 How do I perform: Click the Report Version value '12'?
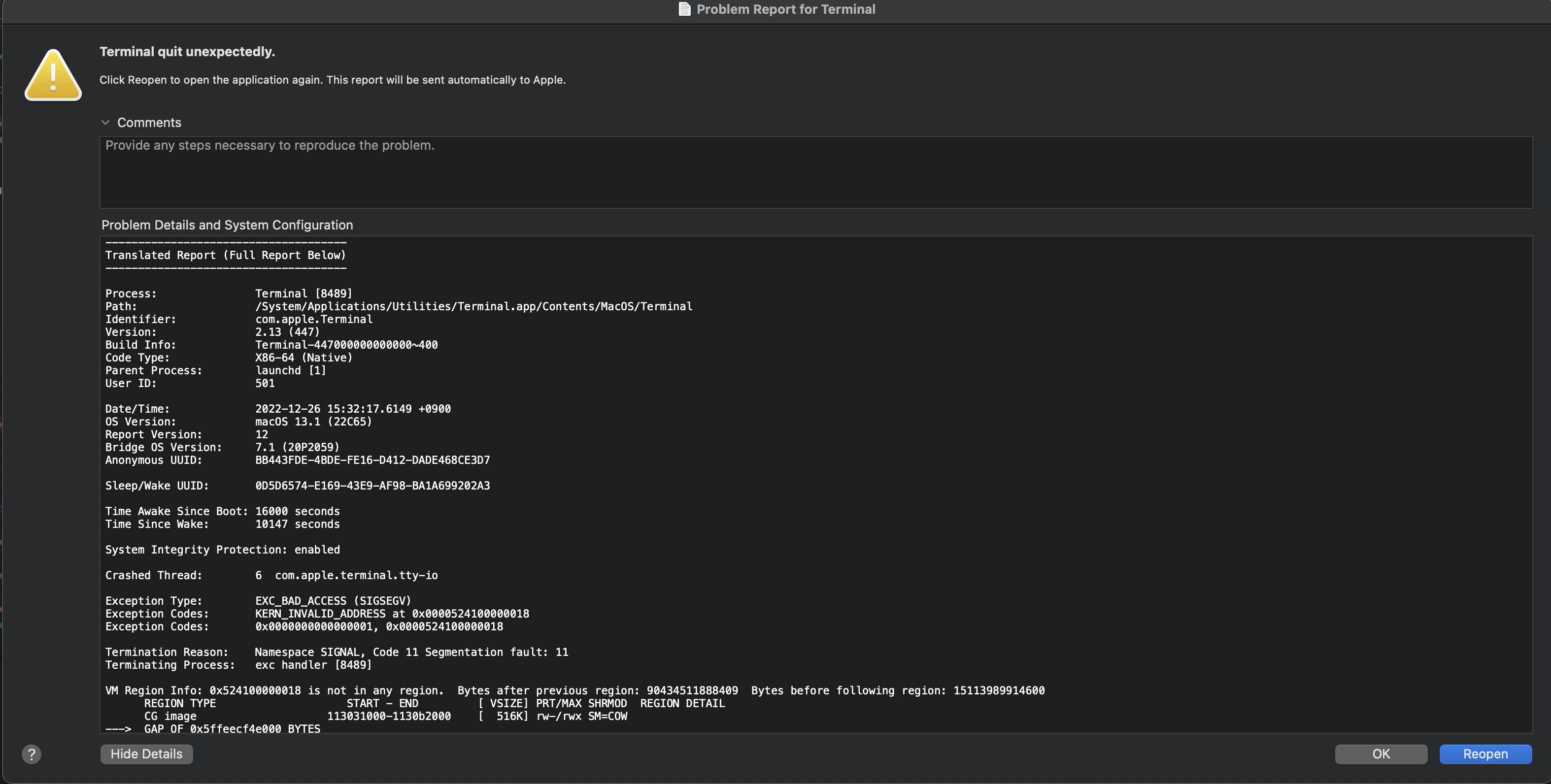click(x=262, y=434)
